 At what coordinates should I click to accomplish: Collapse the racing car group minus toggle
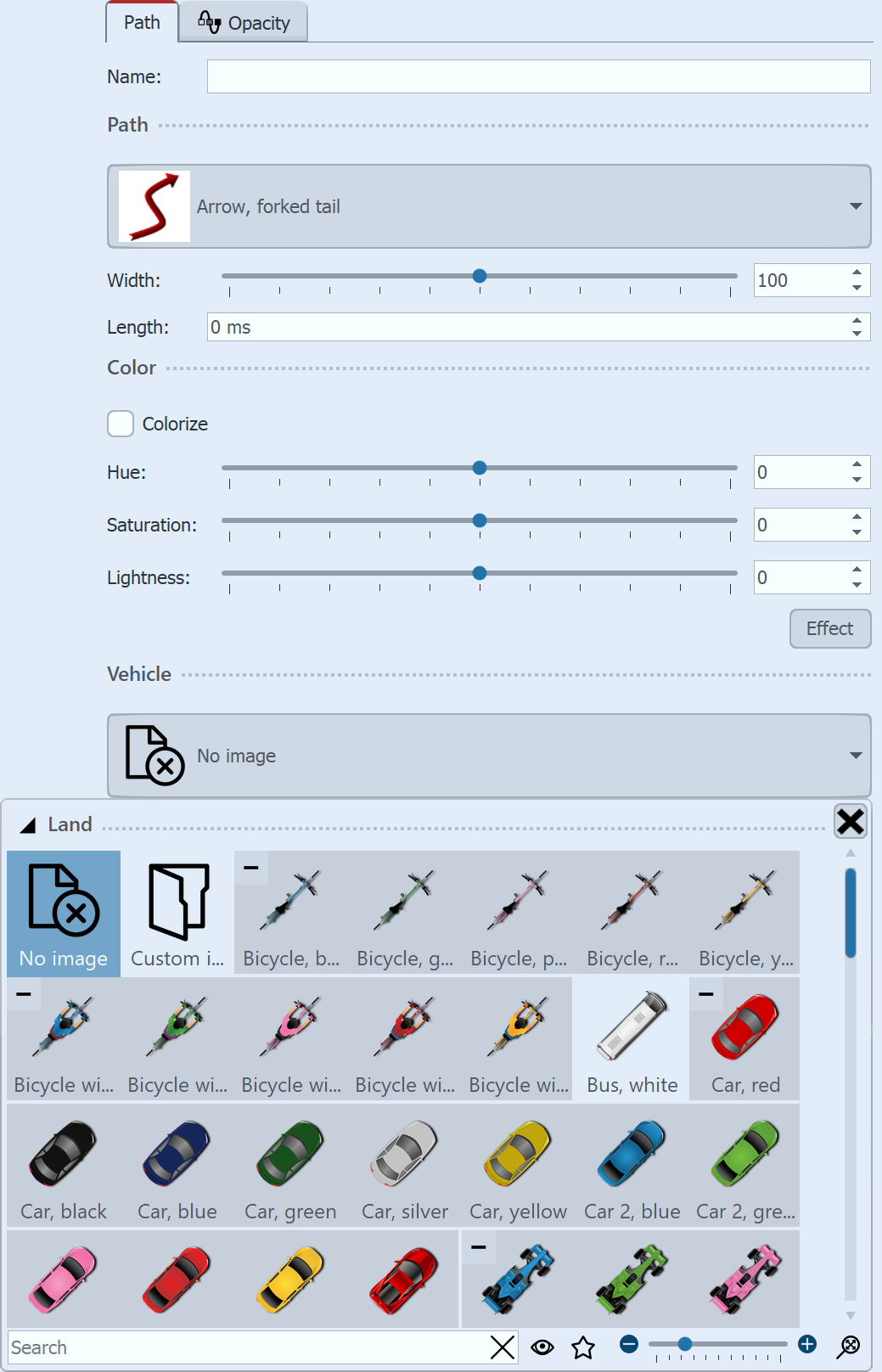point(479,1247)
